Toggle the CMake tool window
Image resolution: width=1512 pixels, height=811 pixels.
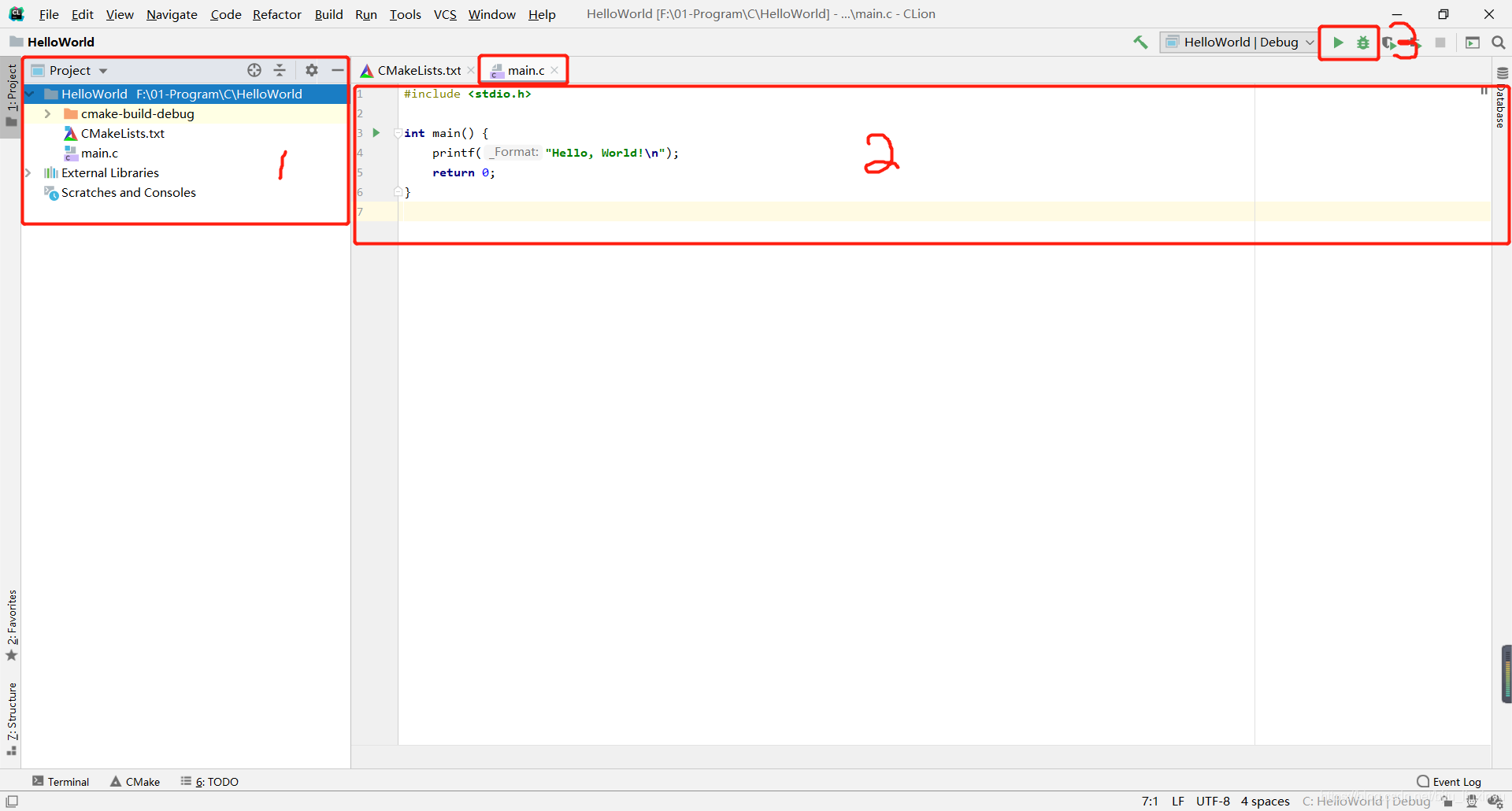[x=135, y=781]
